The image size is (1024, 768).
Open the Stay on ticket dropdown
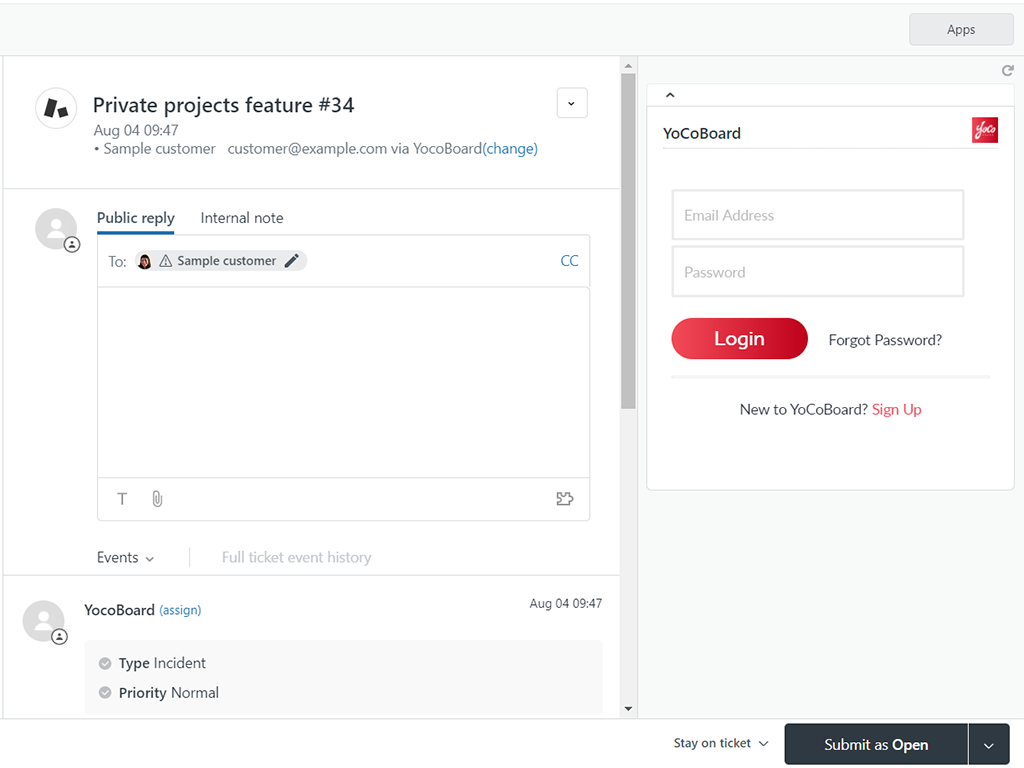coord(721,744)
